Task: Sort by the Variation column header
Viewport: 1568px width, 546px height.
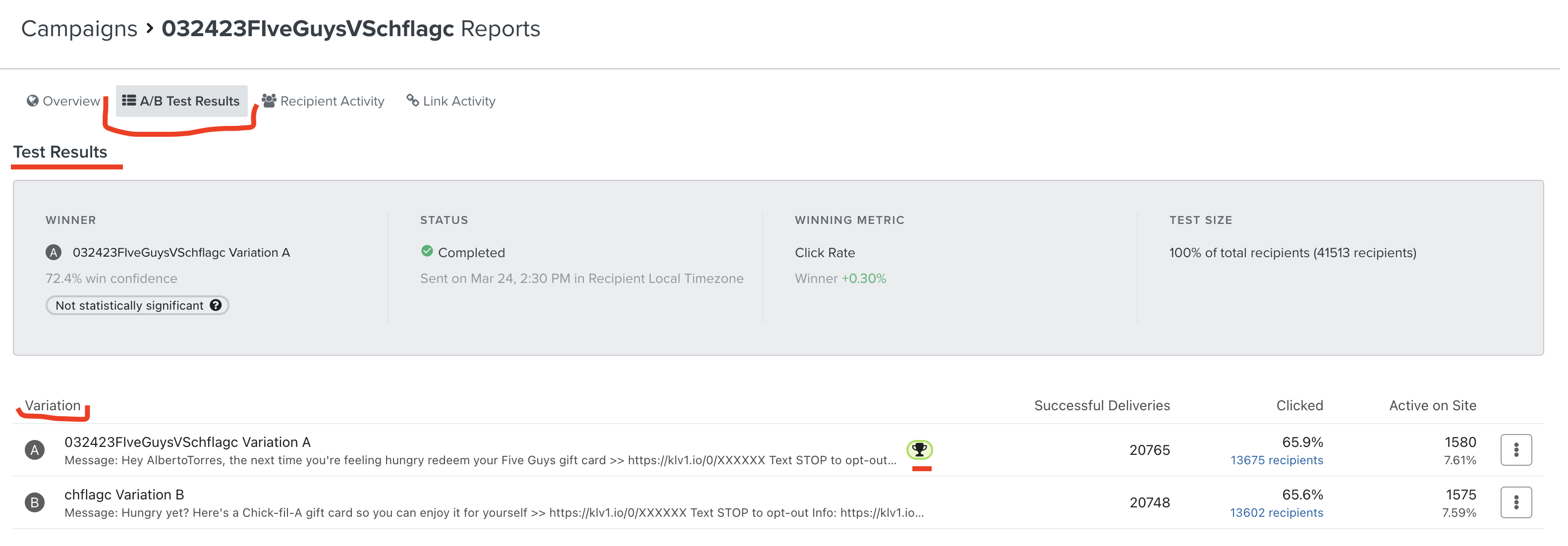Action: (x=53, y=405)
